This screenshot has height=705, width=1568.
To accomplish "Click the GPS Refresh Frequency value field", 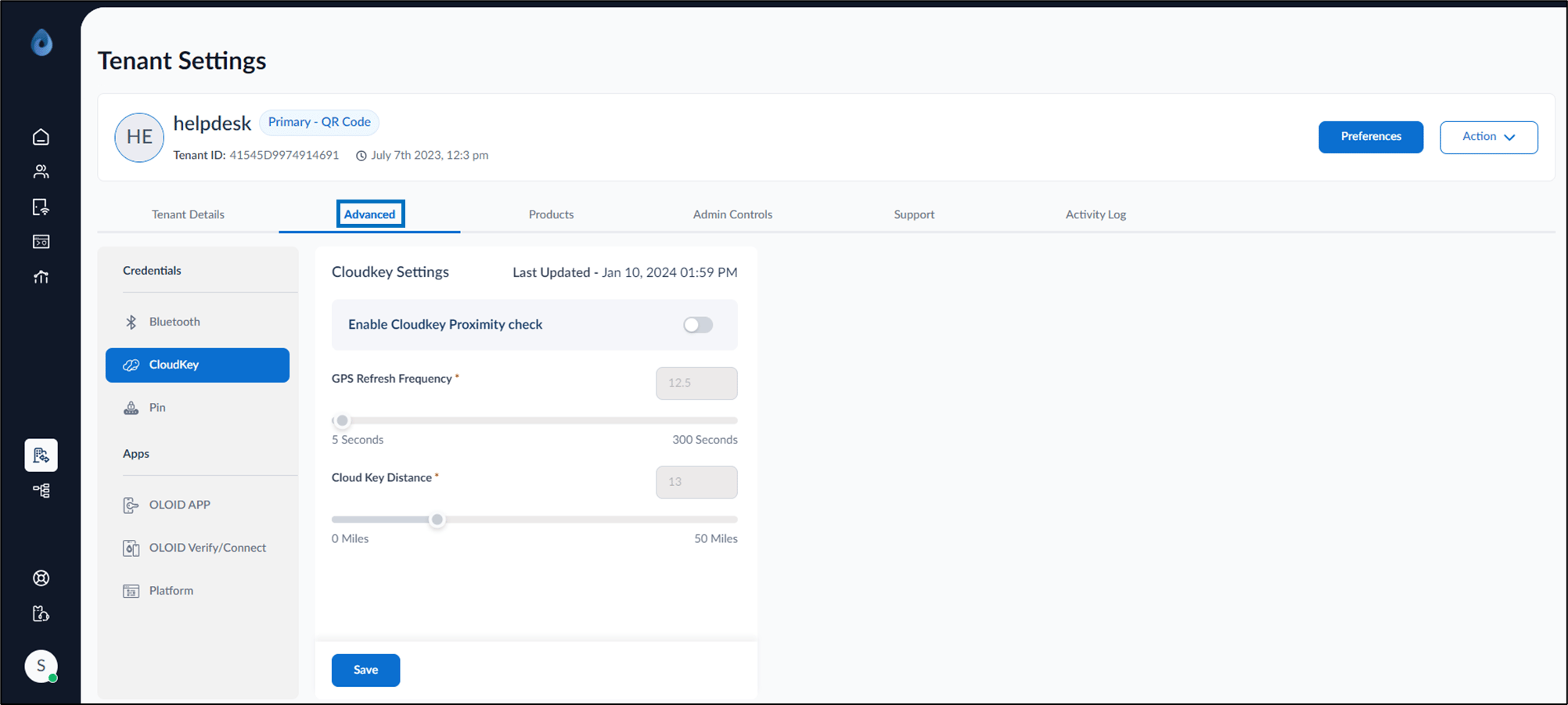I will pyautogui.click(x=696, y=383).
